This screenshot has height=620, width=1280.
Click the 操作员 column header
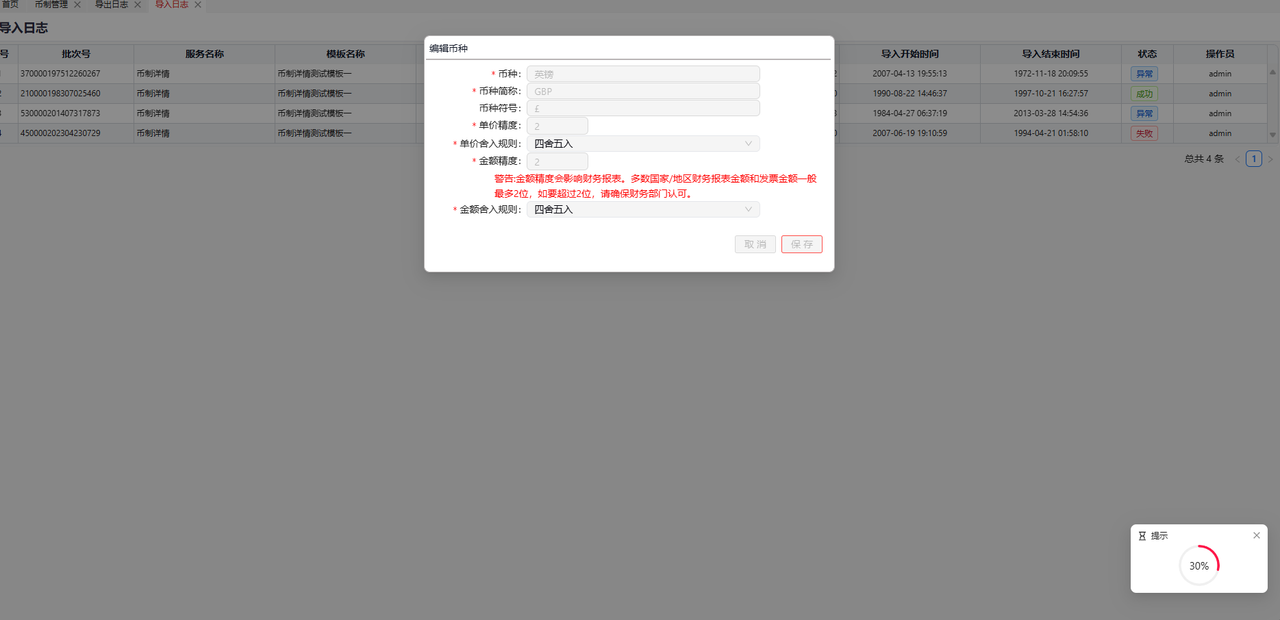point(1220,54)
